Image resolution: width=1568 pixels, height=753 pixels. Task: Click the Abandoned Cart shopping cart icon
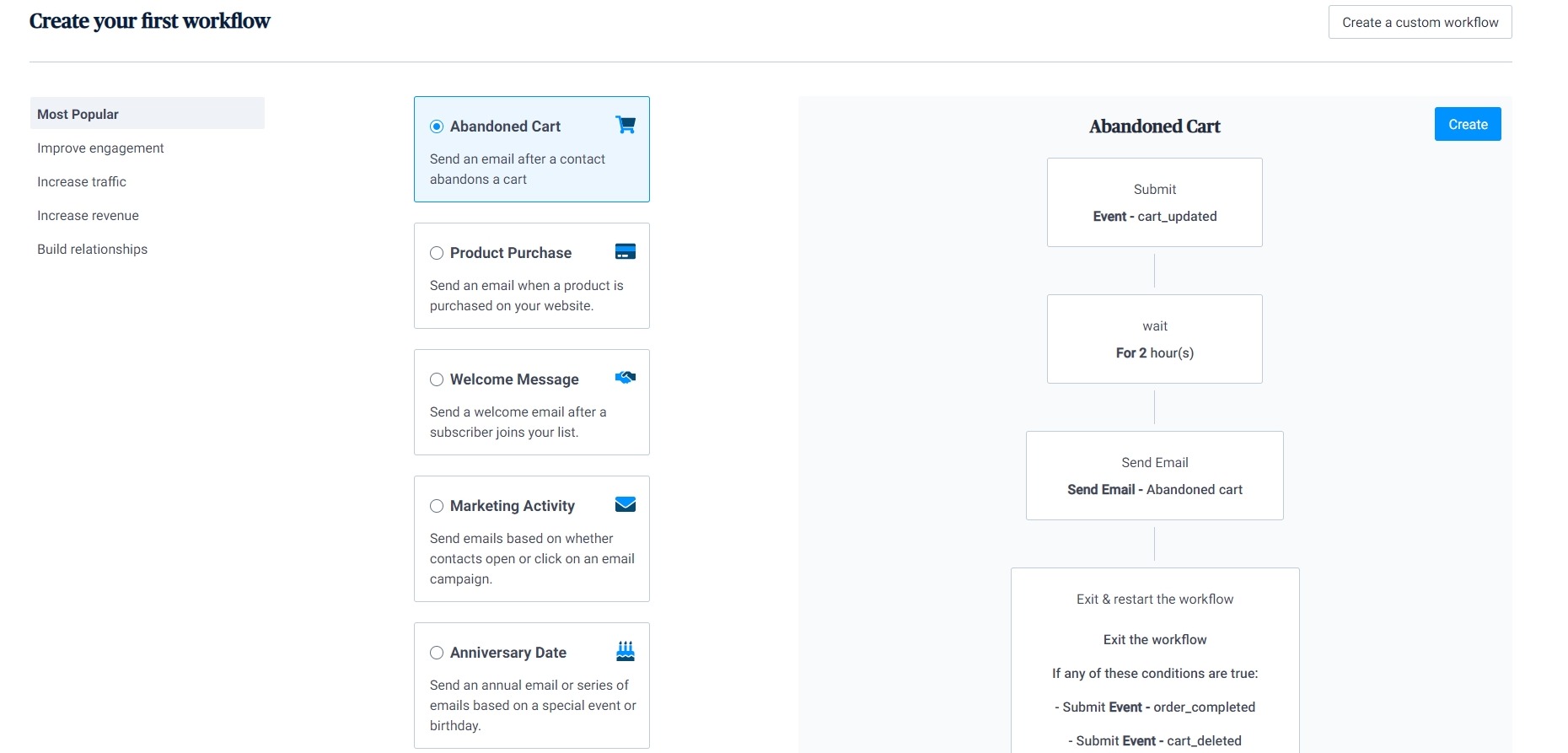626,125
